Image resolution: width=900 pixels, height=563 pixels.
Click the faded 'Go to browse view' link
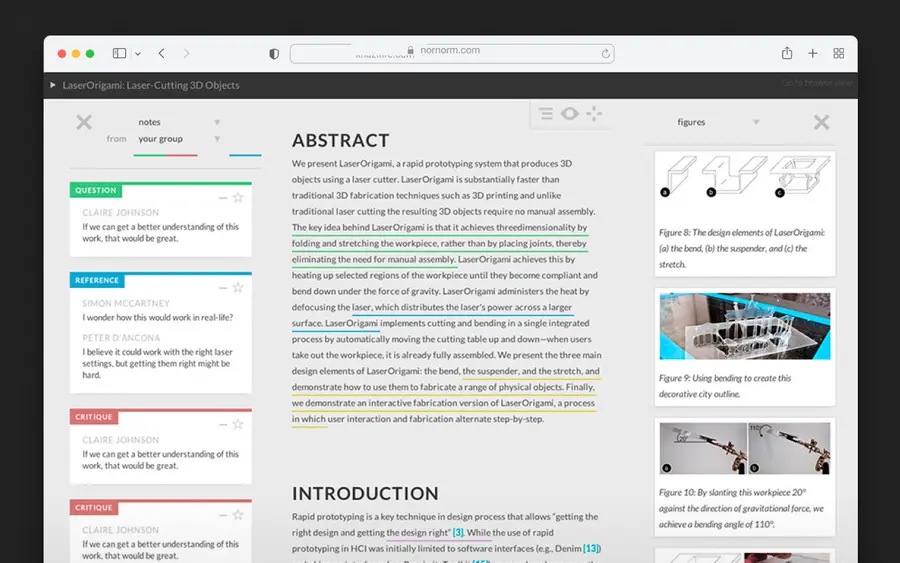point(816,83)
